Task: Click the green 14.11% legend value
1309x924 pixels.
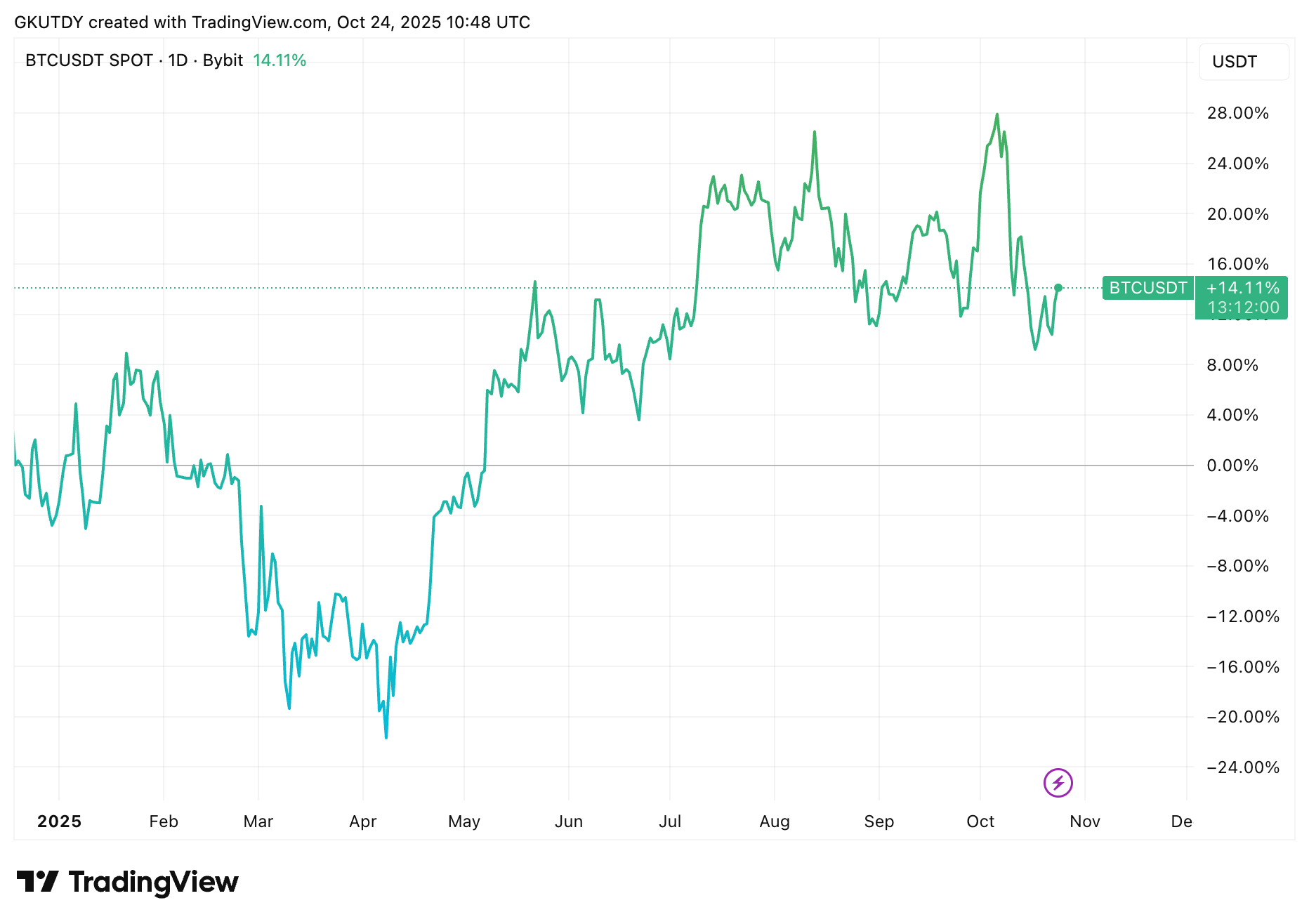Action: click(279, 60)
